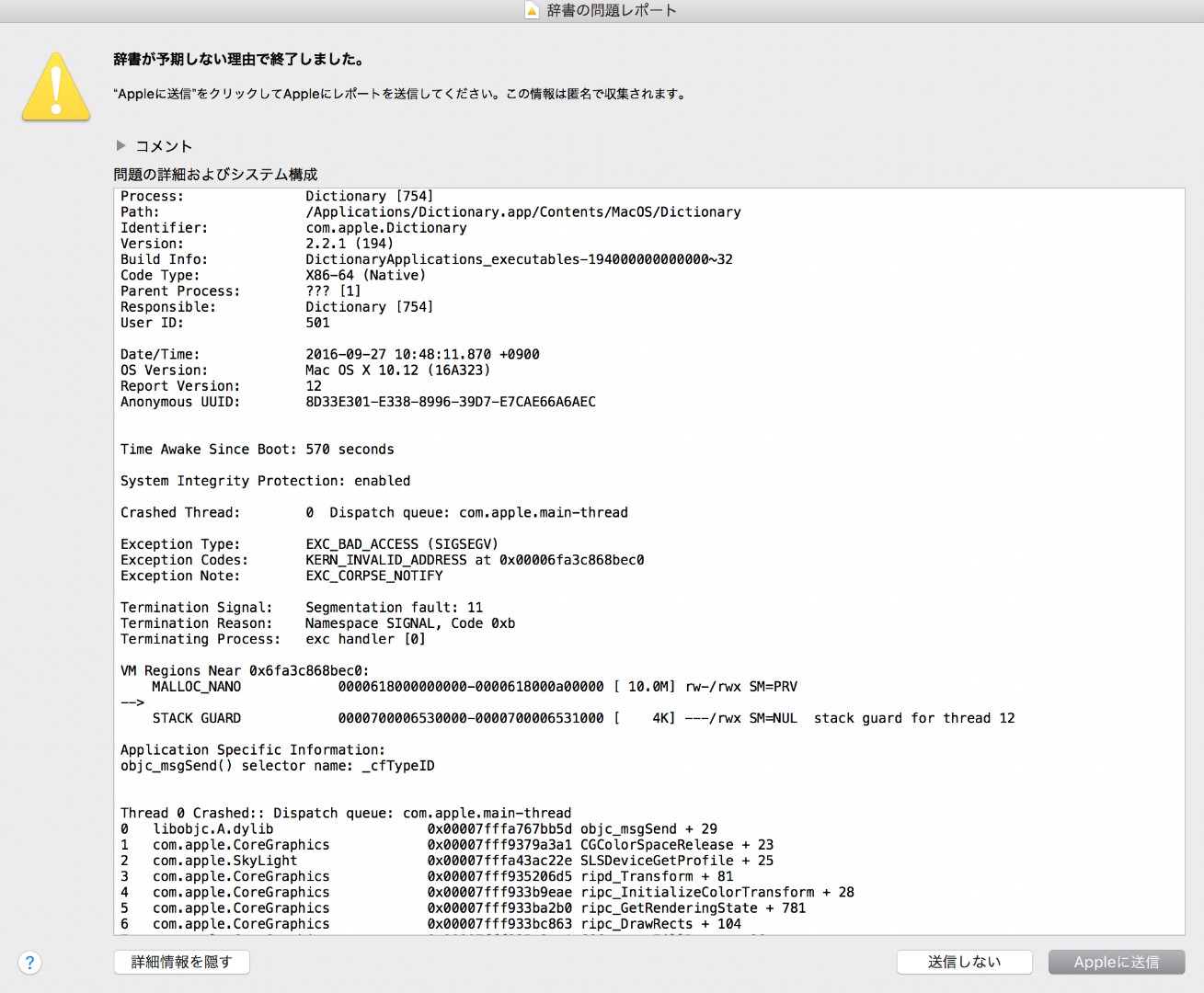Click the heading 辞書が予期しない理由で終了しました。
This screenshot has width=1204, height=993.
(x=239, y=59)
